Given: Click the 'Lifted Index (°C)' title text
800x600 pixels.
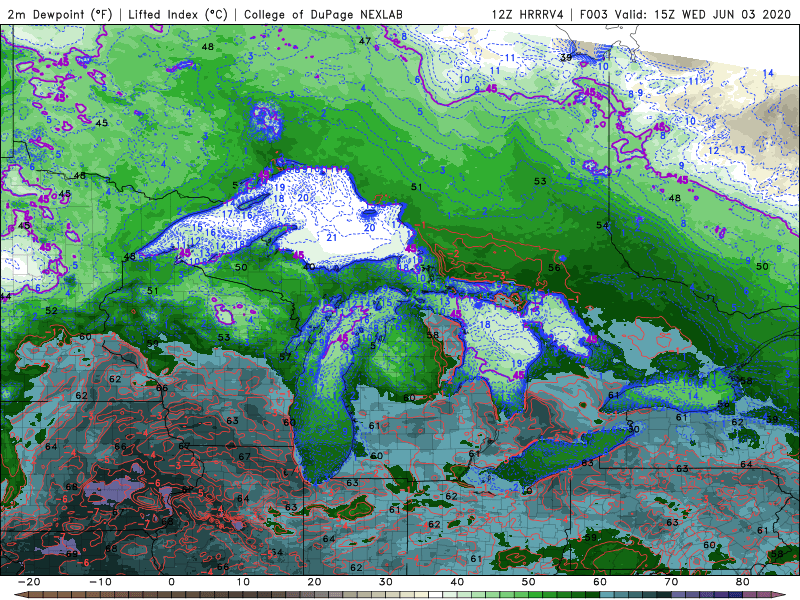Looking at the screenshot, I should (178, 14).
